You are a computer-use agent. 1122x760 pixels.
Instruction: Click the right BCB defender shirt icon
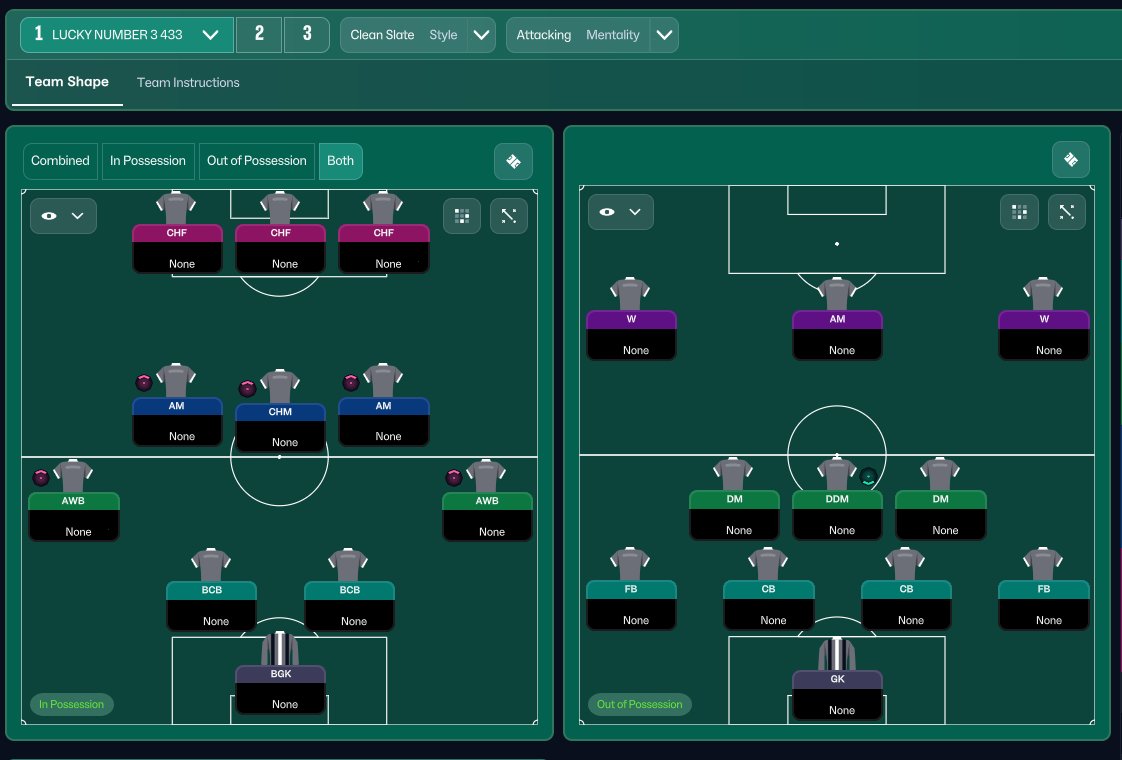(348, 565)
